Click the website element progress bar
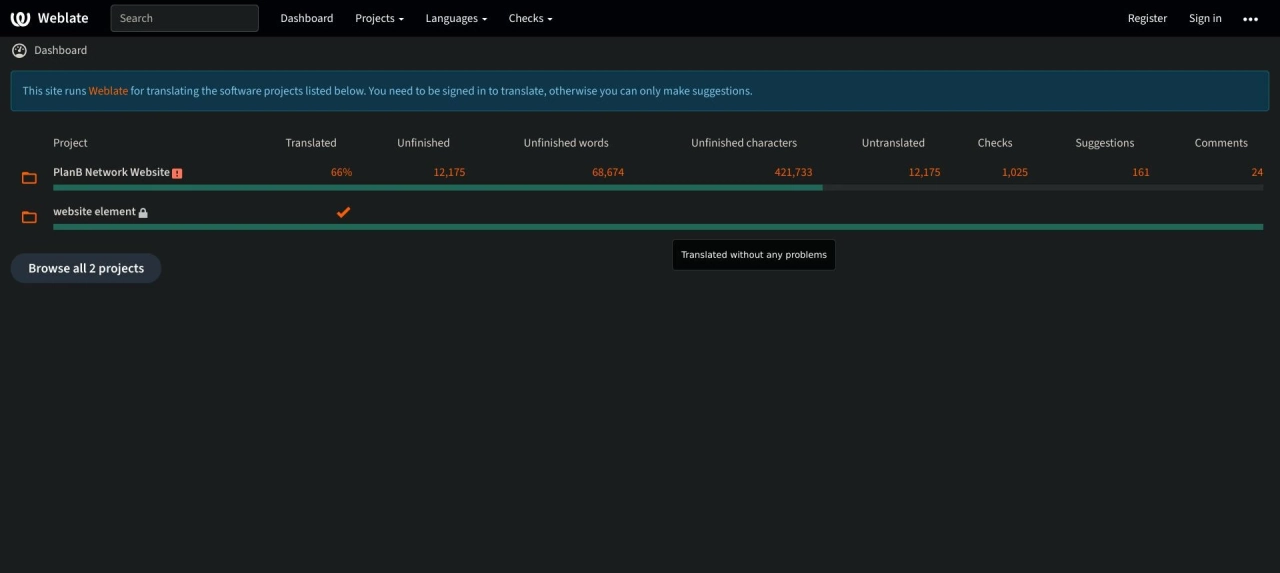This screenshot has width=1280, height=573. click(658, 227)
